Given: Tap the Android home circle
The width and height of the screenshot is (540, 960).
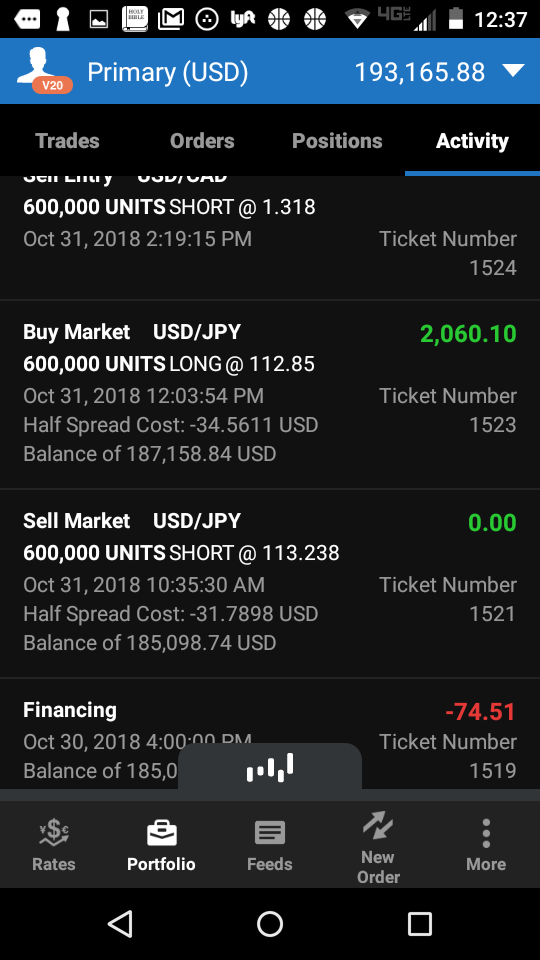Looking at the screenshot, I should tap(270, 923).
